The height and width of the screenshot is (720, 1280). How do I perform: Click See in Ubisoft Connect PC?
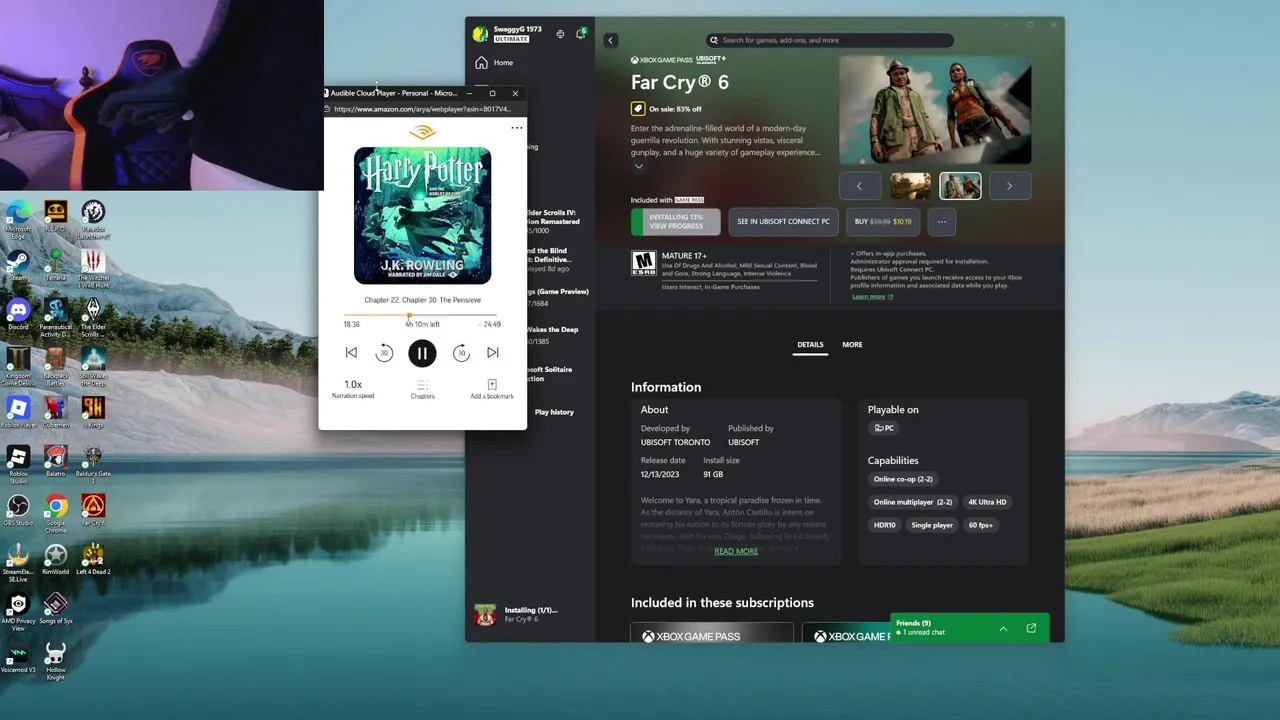coord(783,221)
